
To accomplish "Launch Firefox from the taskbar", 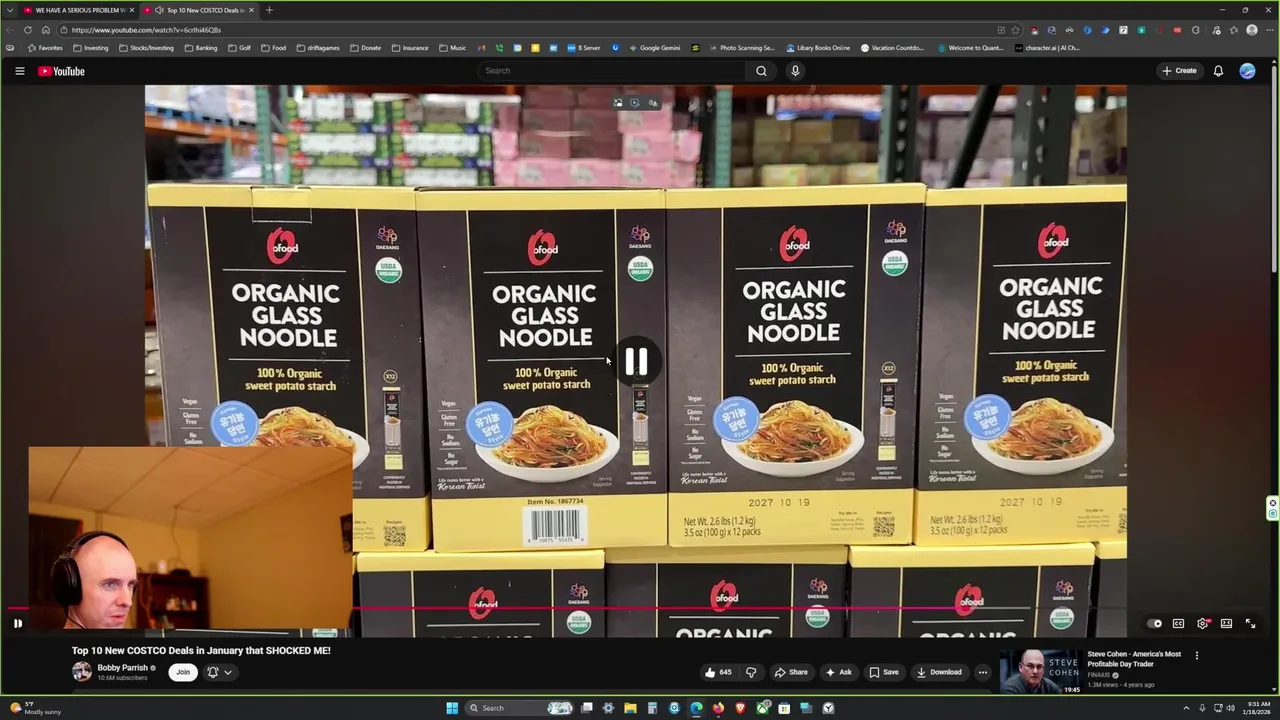I will pos(718,708).
